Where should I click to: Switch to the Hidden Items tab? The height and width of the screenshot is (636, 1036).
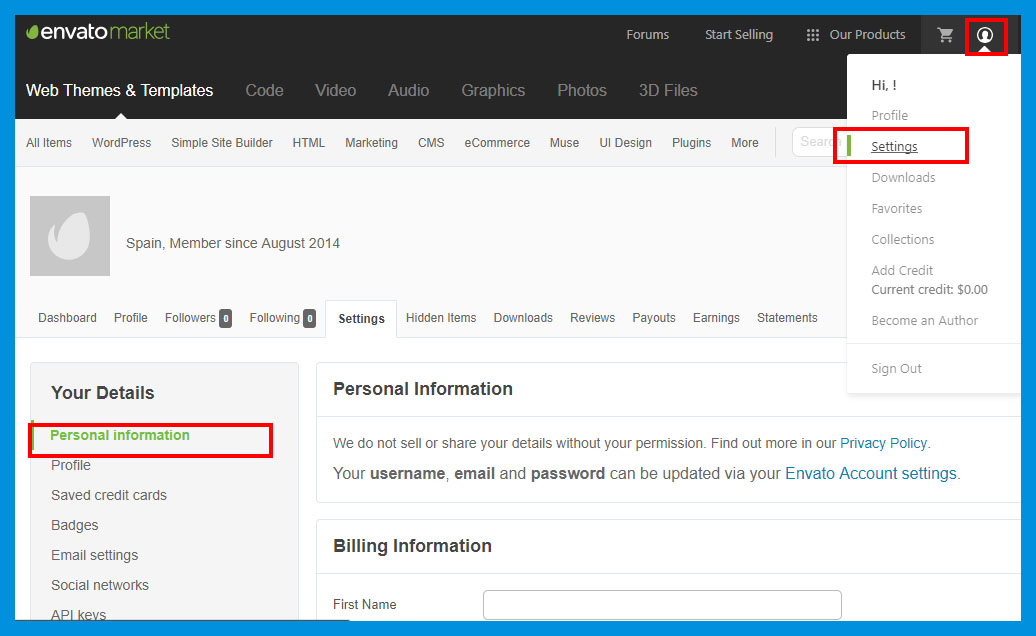(x=441, y=318)
